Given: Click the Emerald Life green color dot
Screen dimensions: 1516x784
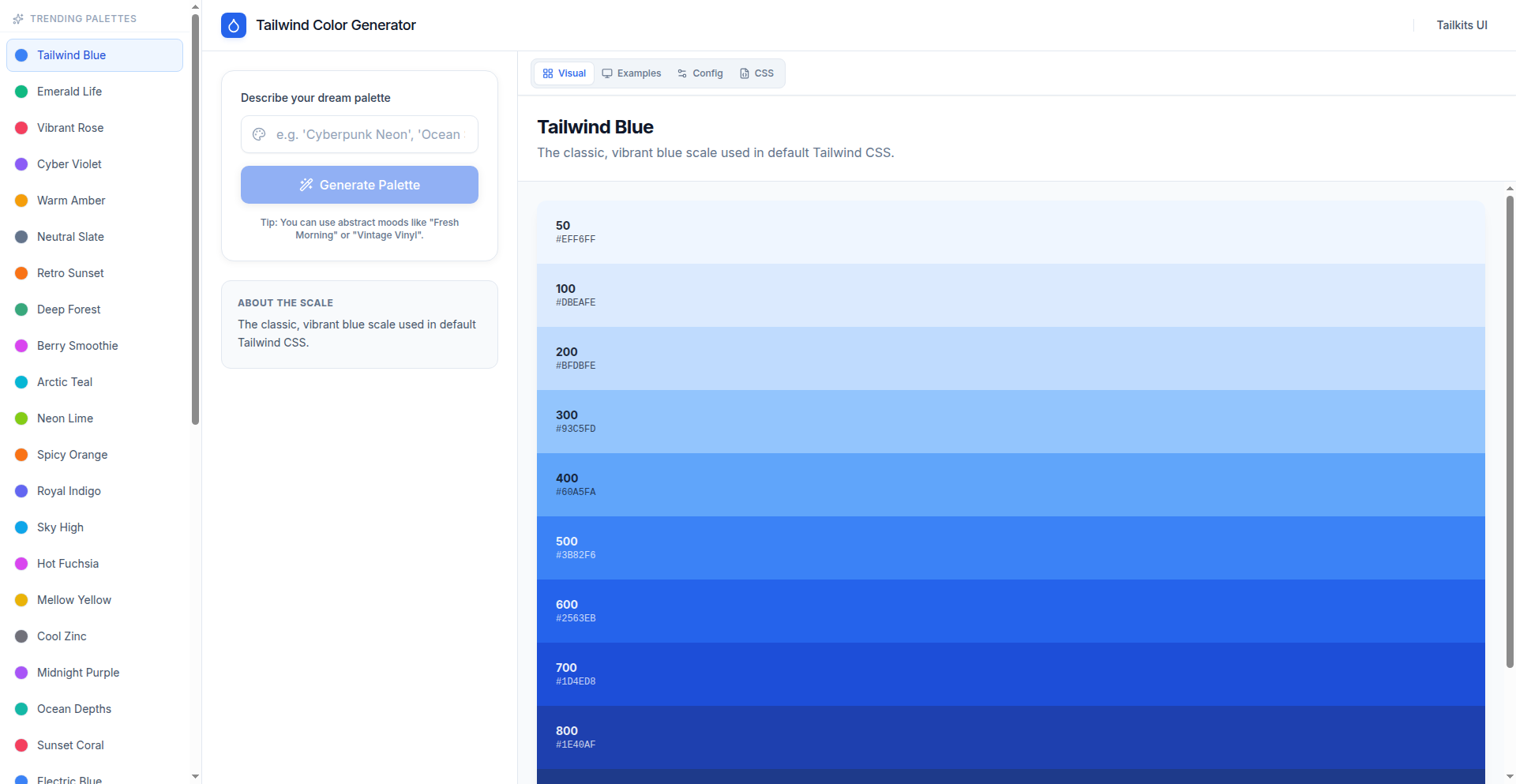Looking at the screenshot, I should pyautogui.click(x=21, y=92).
